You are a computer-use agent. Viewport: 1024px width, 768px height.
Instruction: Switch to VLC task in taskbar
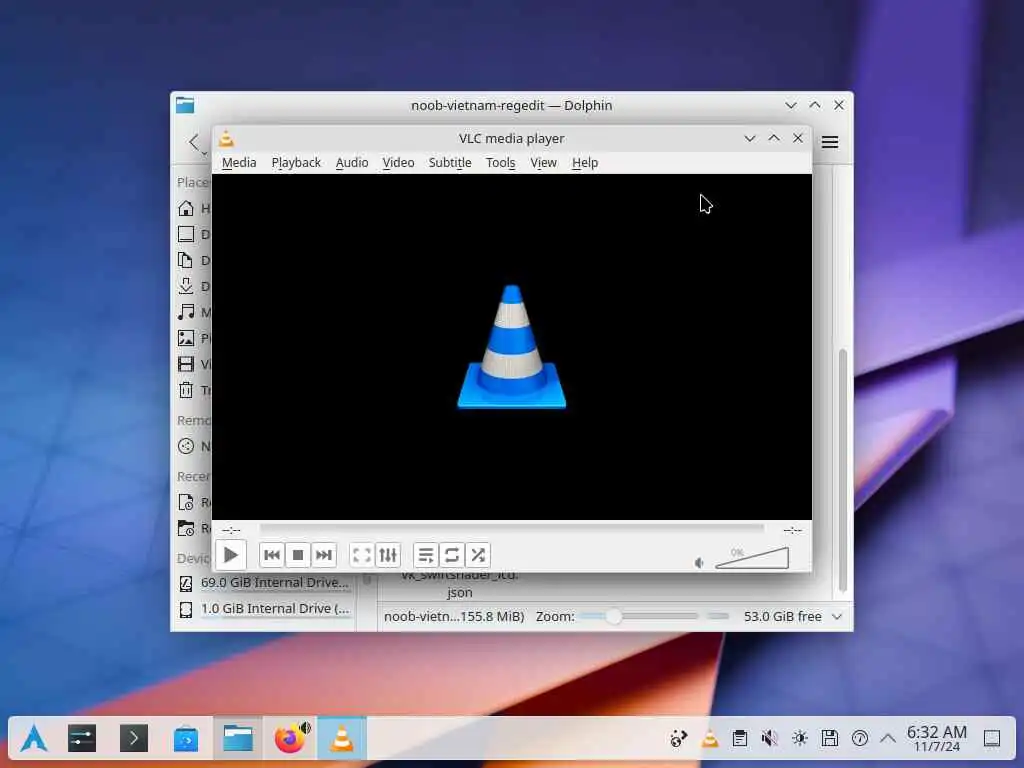(342, 739)
